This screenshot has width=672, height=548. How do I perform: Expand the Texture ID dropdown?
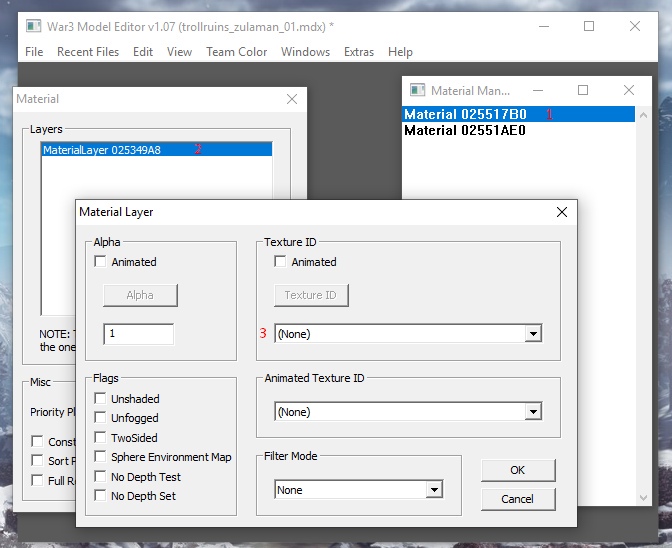(x=533, y=334)
